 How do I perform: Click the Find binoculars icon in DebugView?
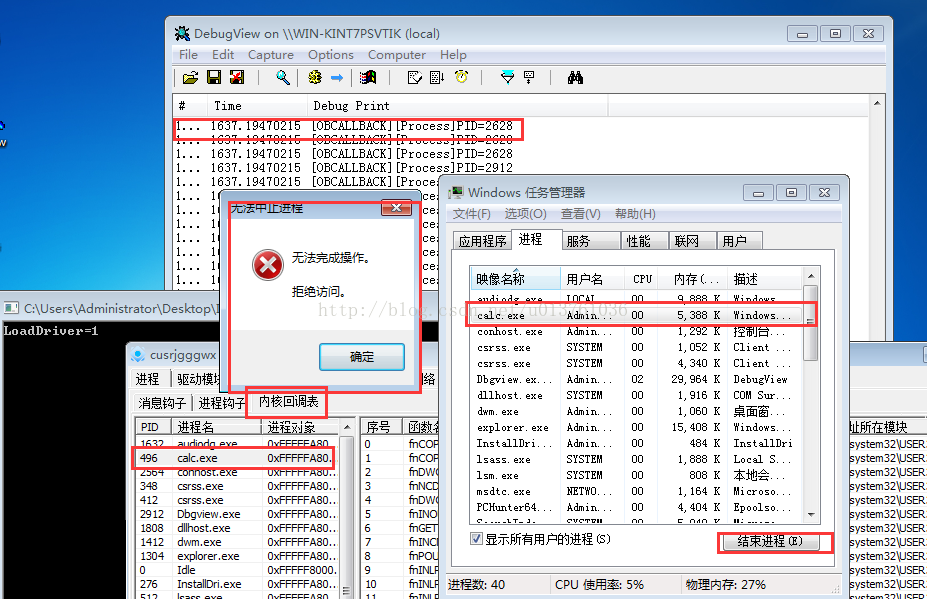tap(575, 77)
